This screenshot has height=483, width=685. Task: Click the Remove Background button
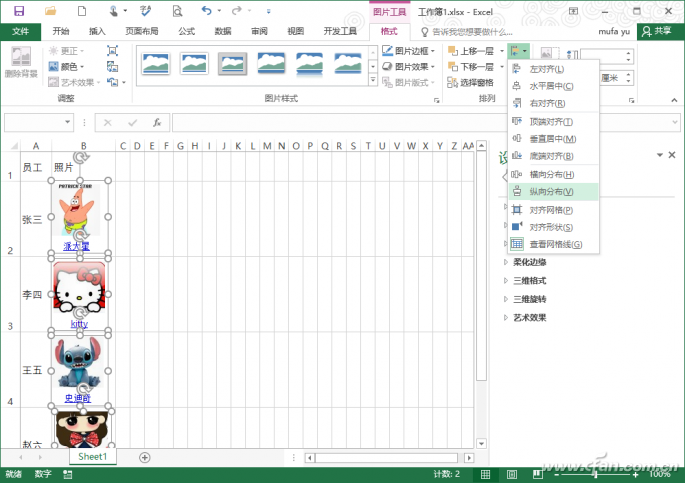(x=21, y=62)
